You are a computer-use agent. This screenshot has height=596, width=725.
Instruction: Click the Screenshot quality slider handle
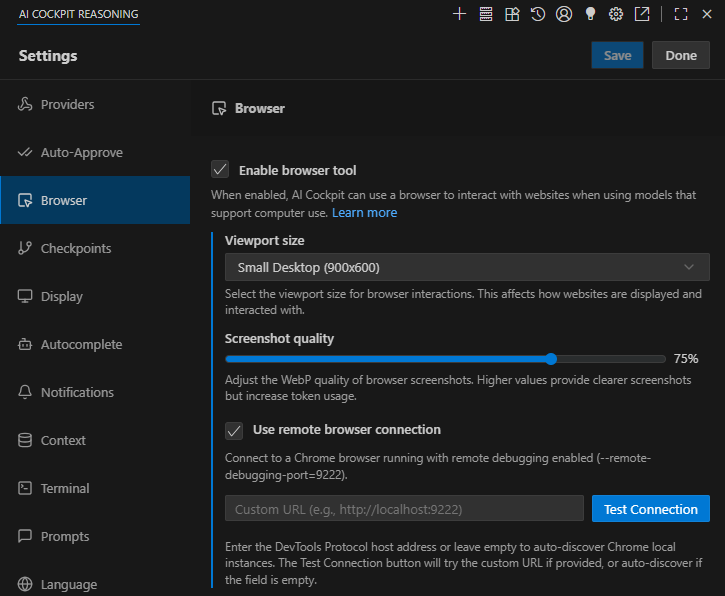point(551,359)
